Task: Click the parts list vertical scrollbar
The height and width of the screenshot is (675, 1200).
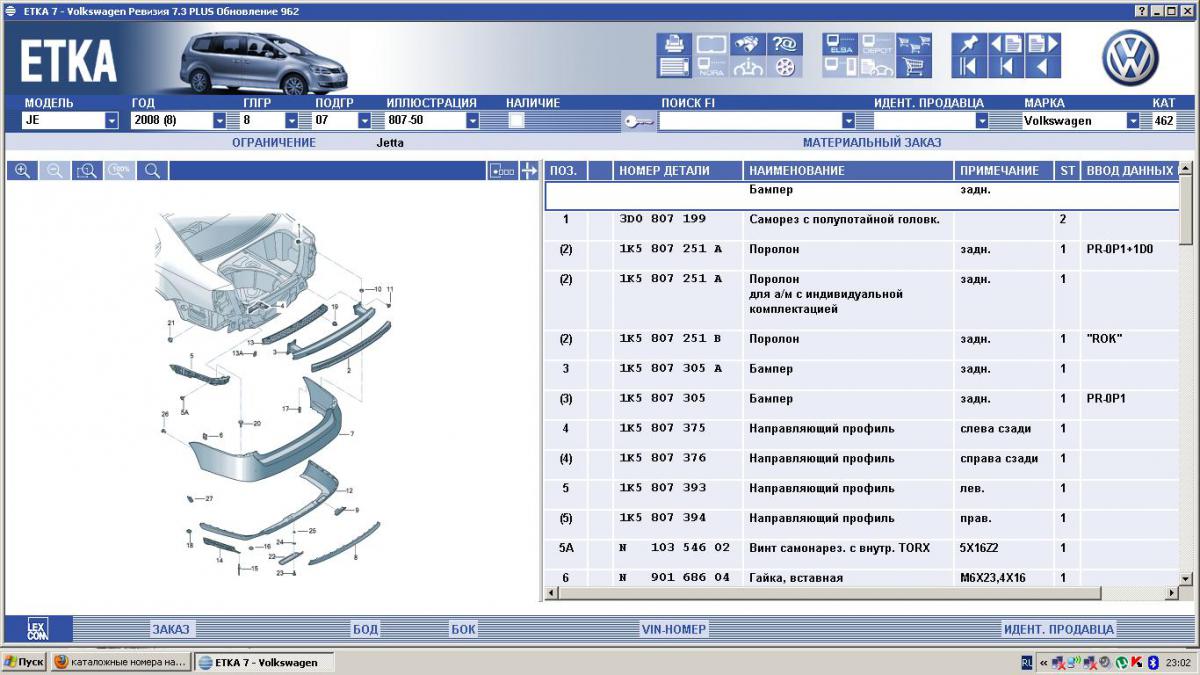Action: tap(1186, 374)
